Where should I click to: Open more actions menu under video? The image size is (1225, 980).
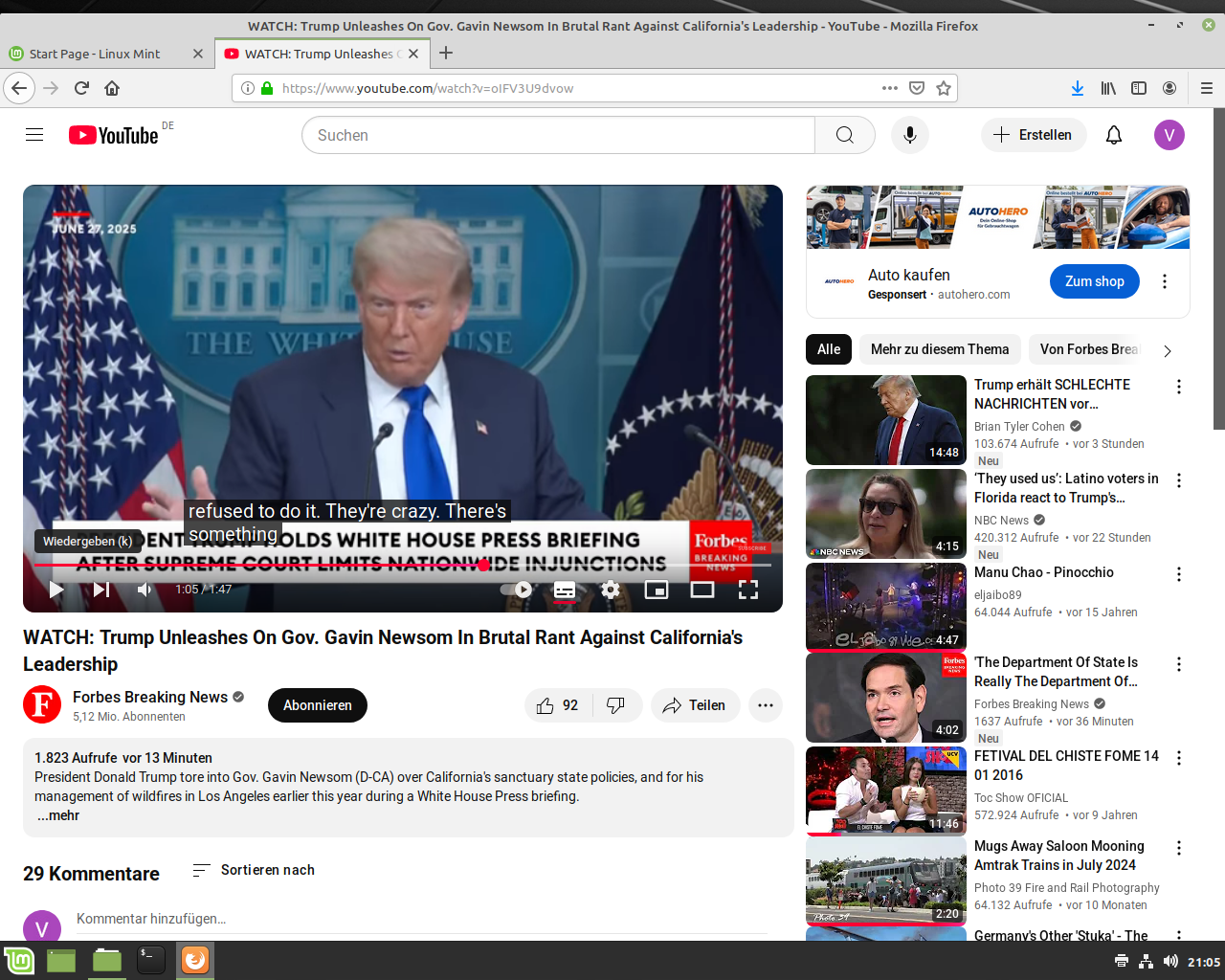tap(766, 705)
